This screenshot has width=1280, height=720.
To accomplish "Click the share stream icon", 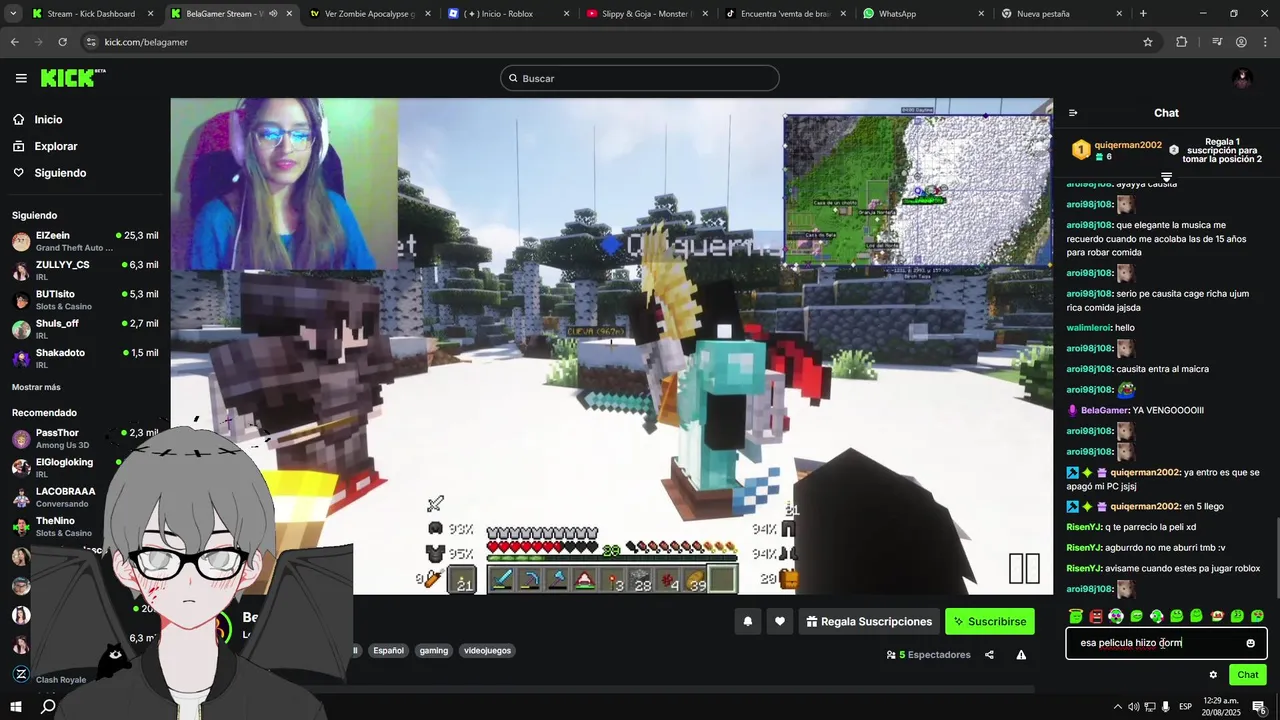I will (x=989, y=655).
